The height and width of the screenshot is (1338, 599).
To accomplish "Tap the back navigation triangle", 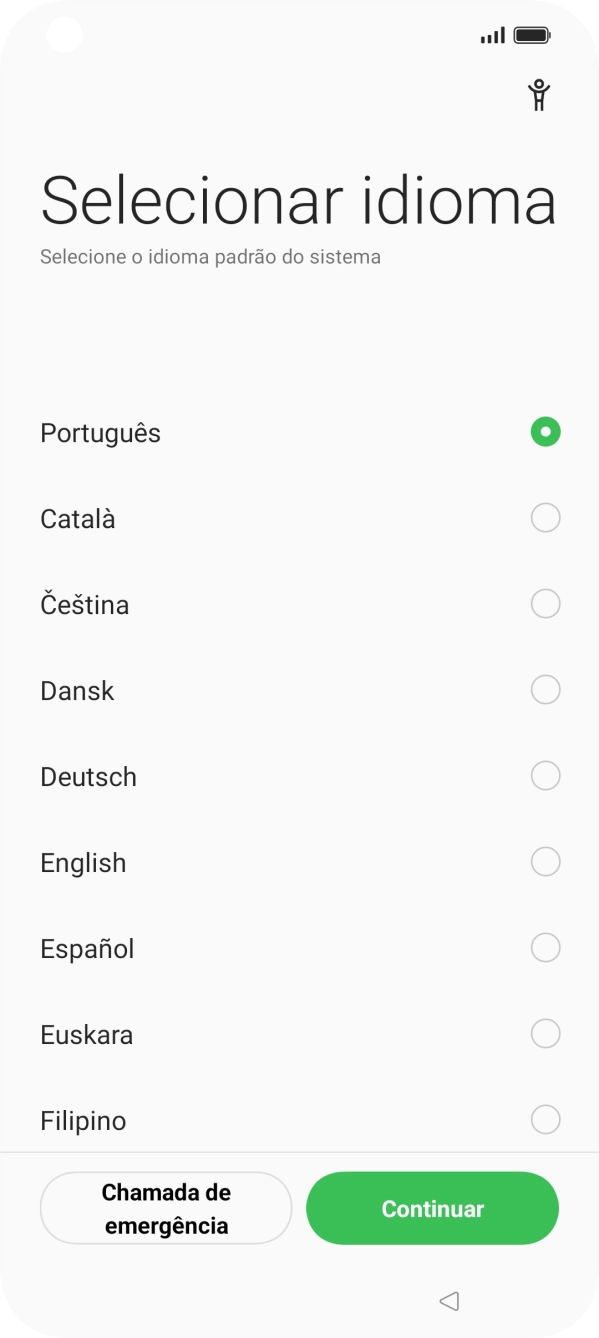I will click(449, 1301).
